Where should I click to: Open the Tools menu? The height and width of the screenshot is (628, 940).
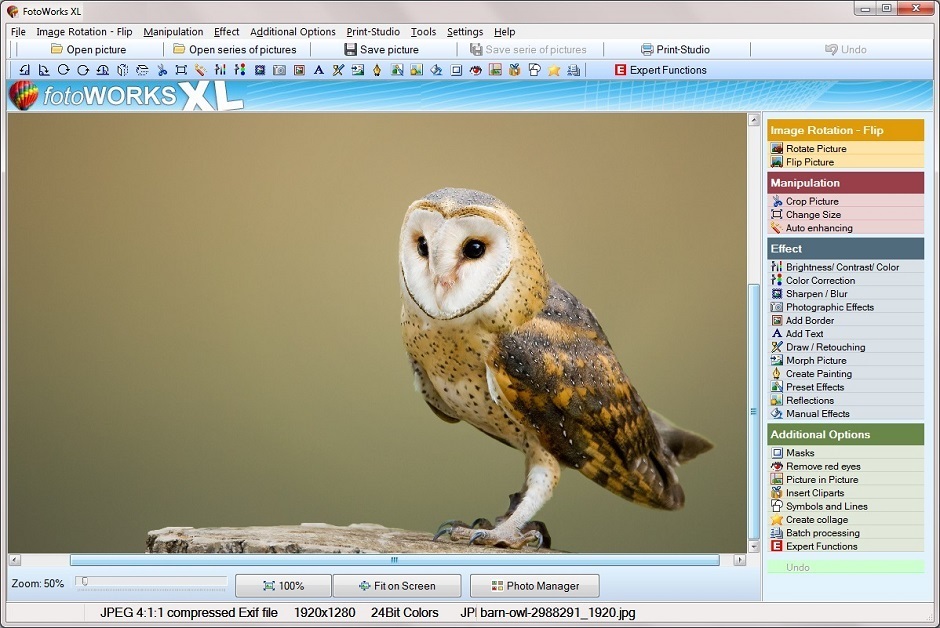tap(423, 31)
